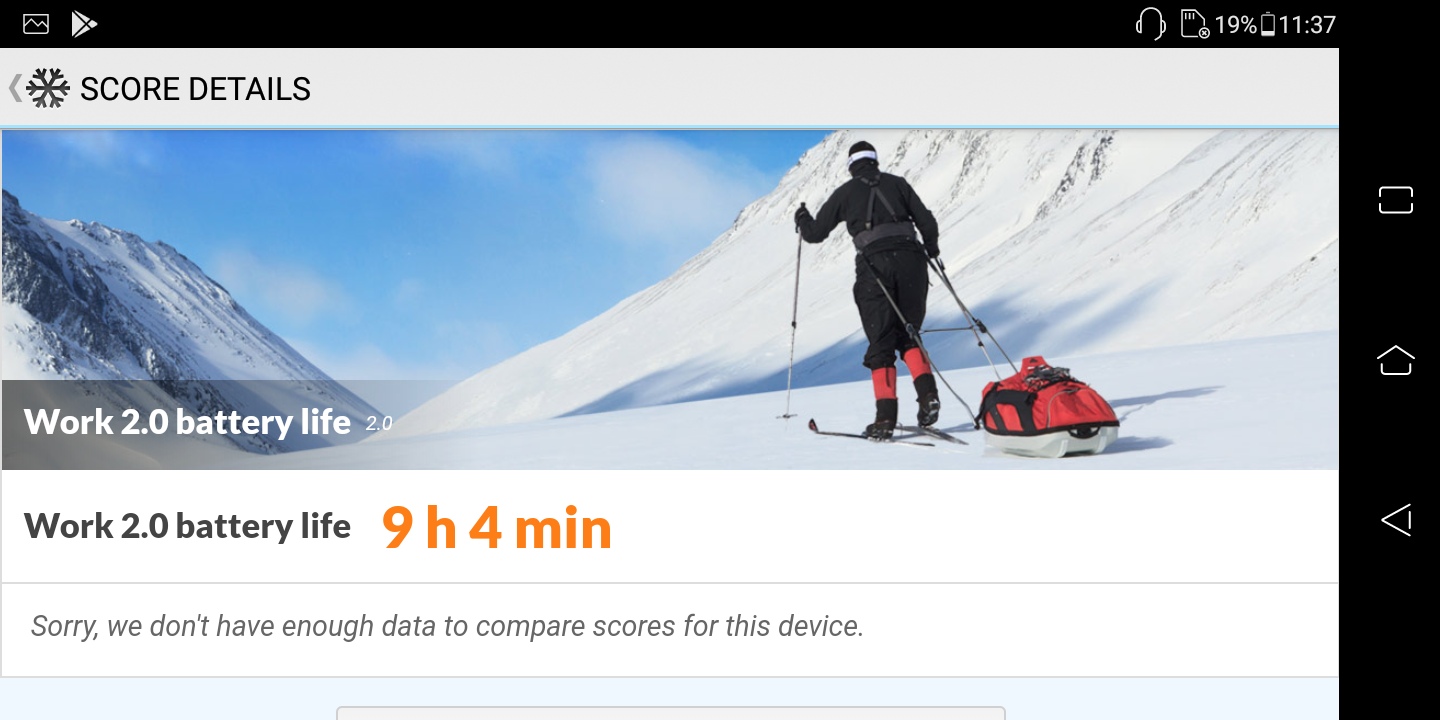The image size is (1440, 720).
Task: Tap the triangle system back button
Action: coord(1395,520)
